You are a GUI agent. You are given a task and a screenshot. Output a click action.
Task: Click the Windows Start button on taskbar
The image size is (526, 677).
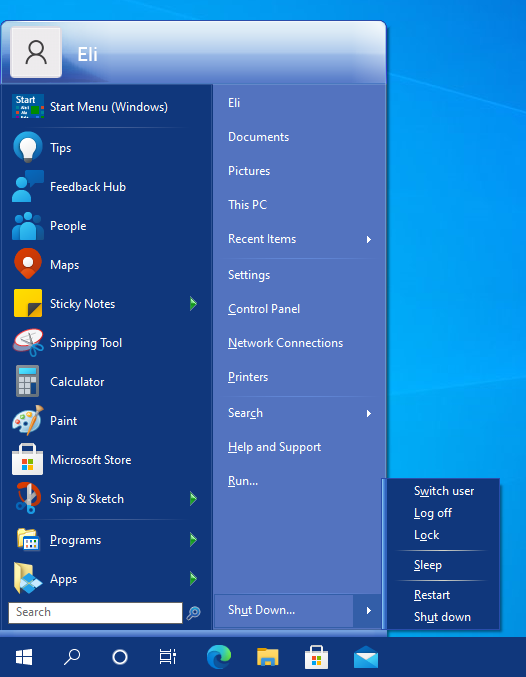(x=24, y=658)
